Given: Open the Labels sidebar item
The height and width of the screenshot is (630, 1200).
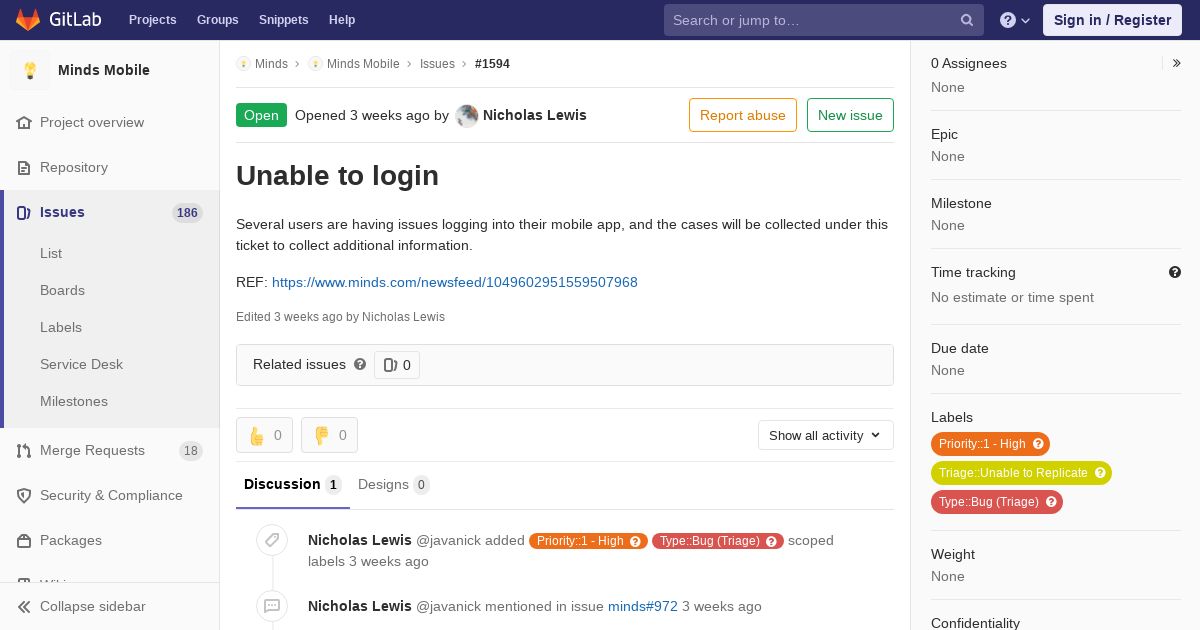Looking at the screenshot, I should tap(61, 328).
